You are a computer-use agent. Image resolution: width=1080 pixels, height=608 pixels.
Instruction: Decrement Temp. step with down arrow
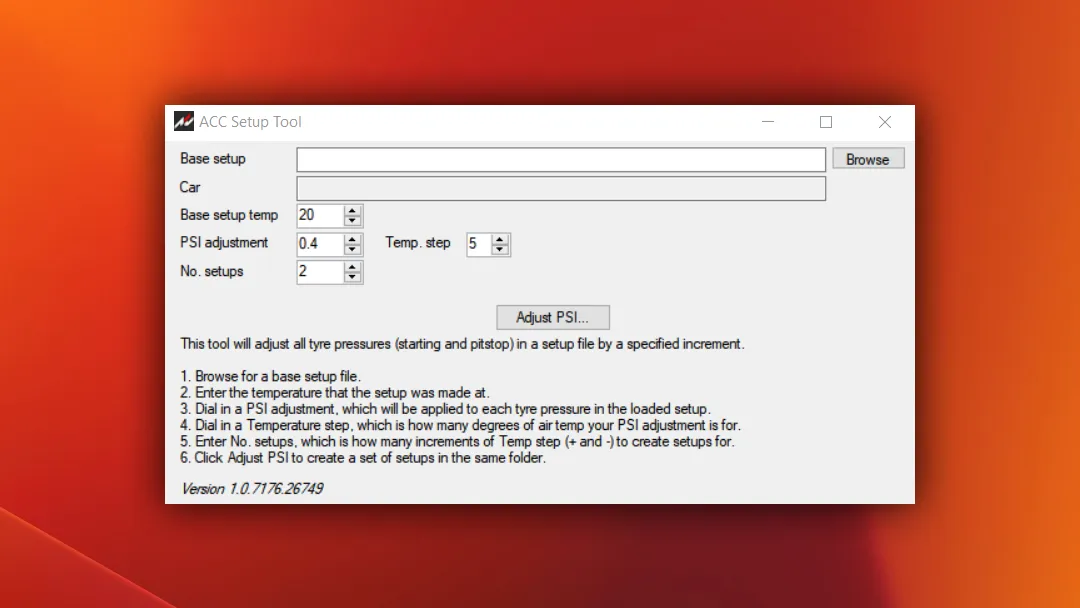coord(500,249)
